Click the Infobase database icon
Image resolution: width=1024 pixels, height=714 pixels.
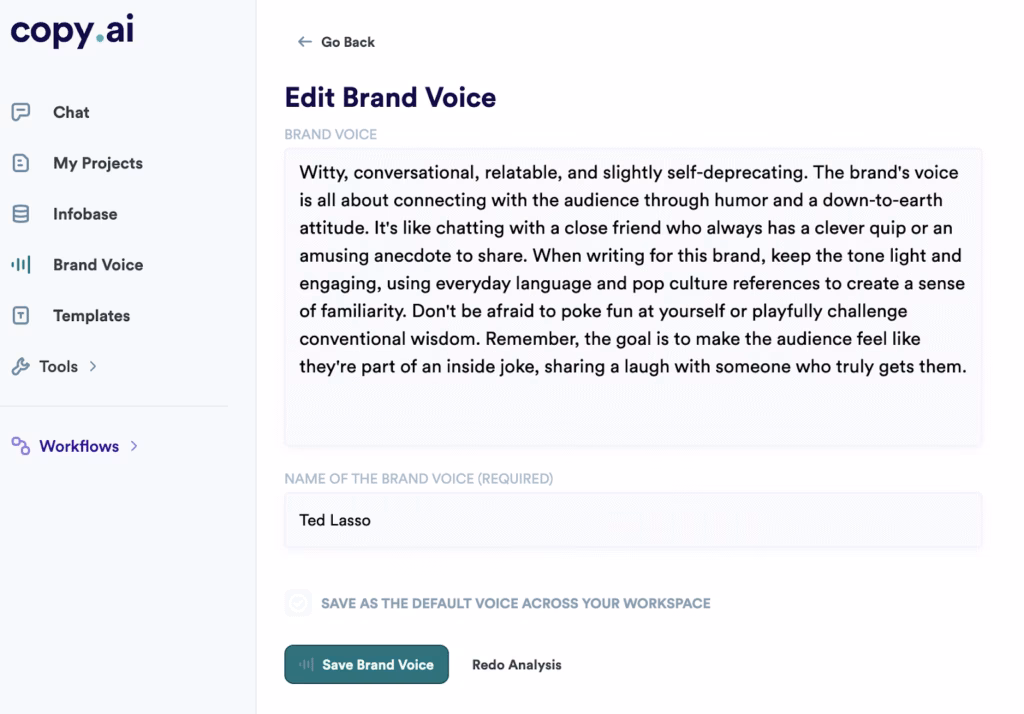(x=20, y=214)
